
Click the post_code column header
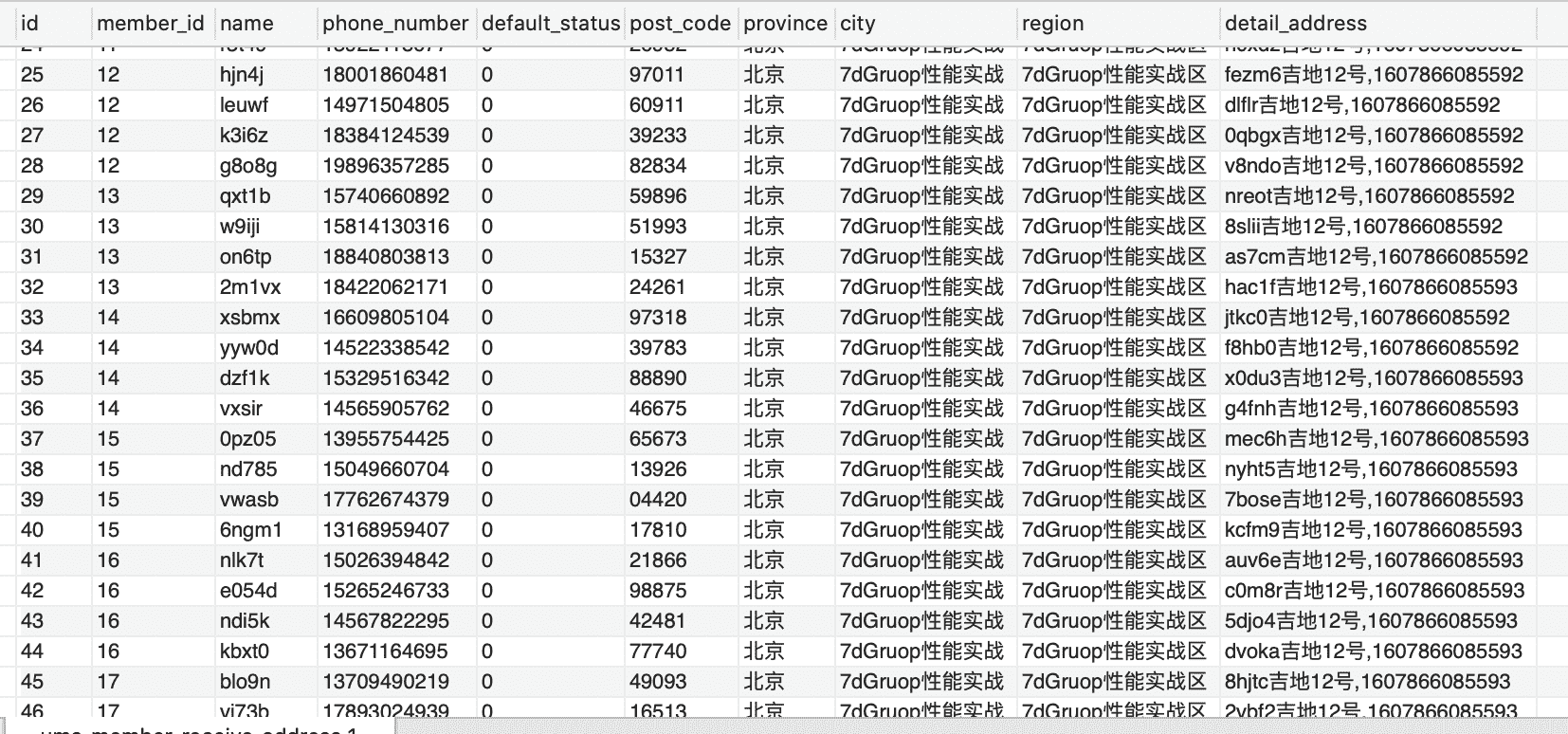(680, 24)
